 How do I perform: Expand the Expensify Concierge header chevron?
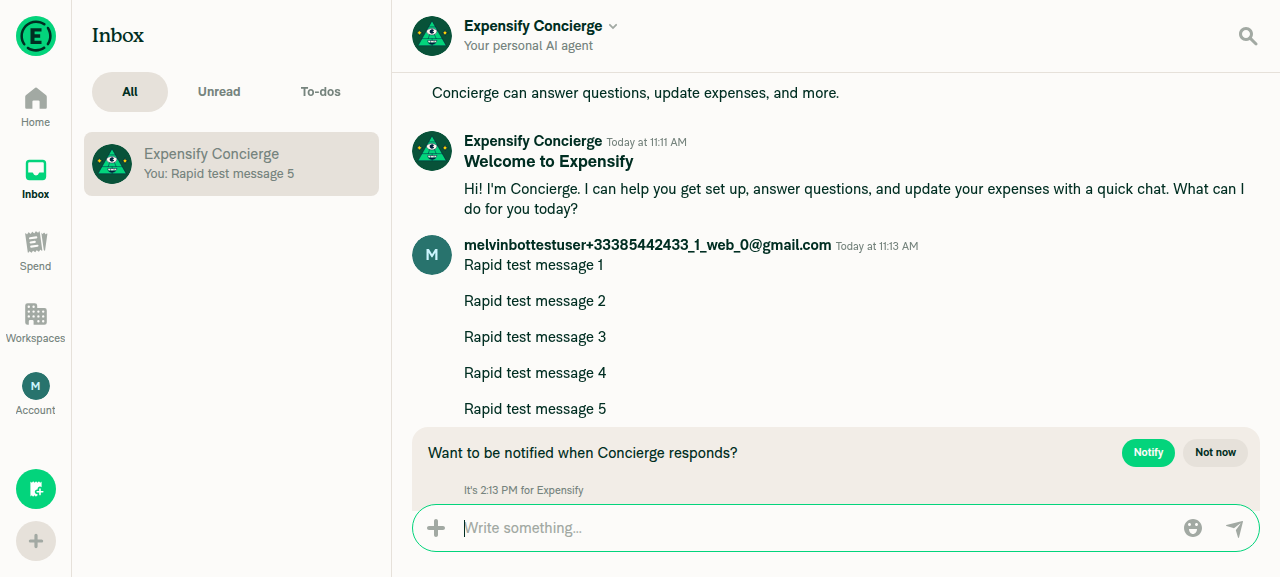point(613,26)
